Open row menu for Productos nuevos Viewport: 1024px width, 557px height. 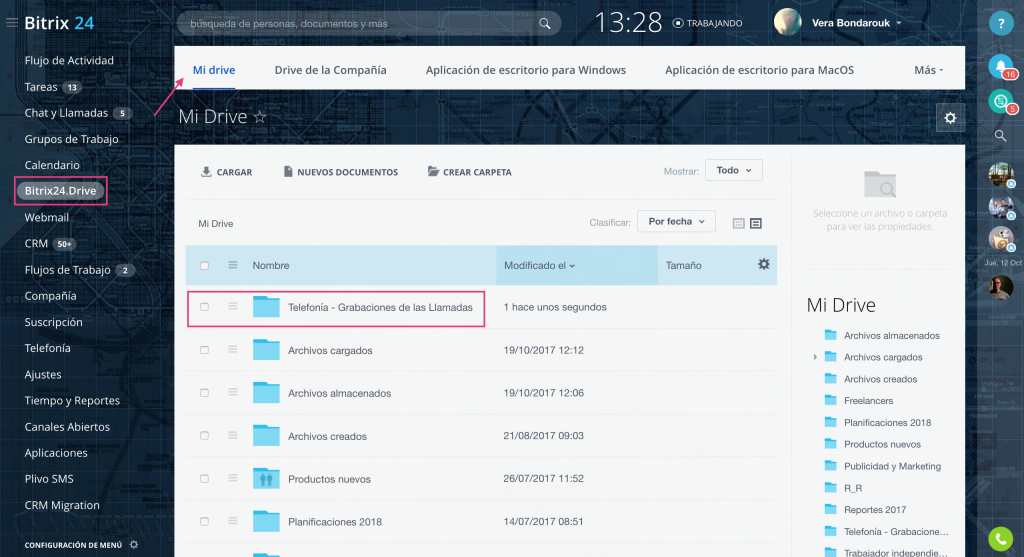232,479
